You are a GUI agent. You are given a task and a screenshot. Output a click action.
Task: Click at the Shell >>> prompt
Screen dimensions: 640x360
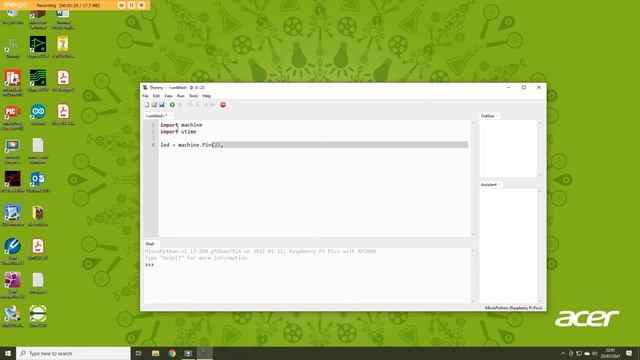pyautogui.click(x=149, y=265)
